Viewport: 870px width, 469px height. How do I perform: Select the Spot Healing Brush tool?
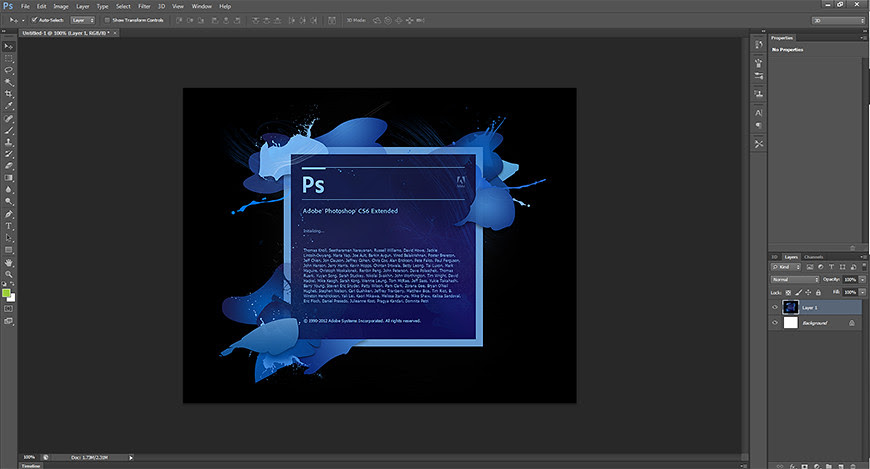coord(8,119)
